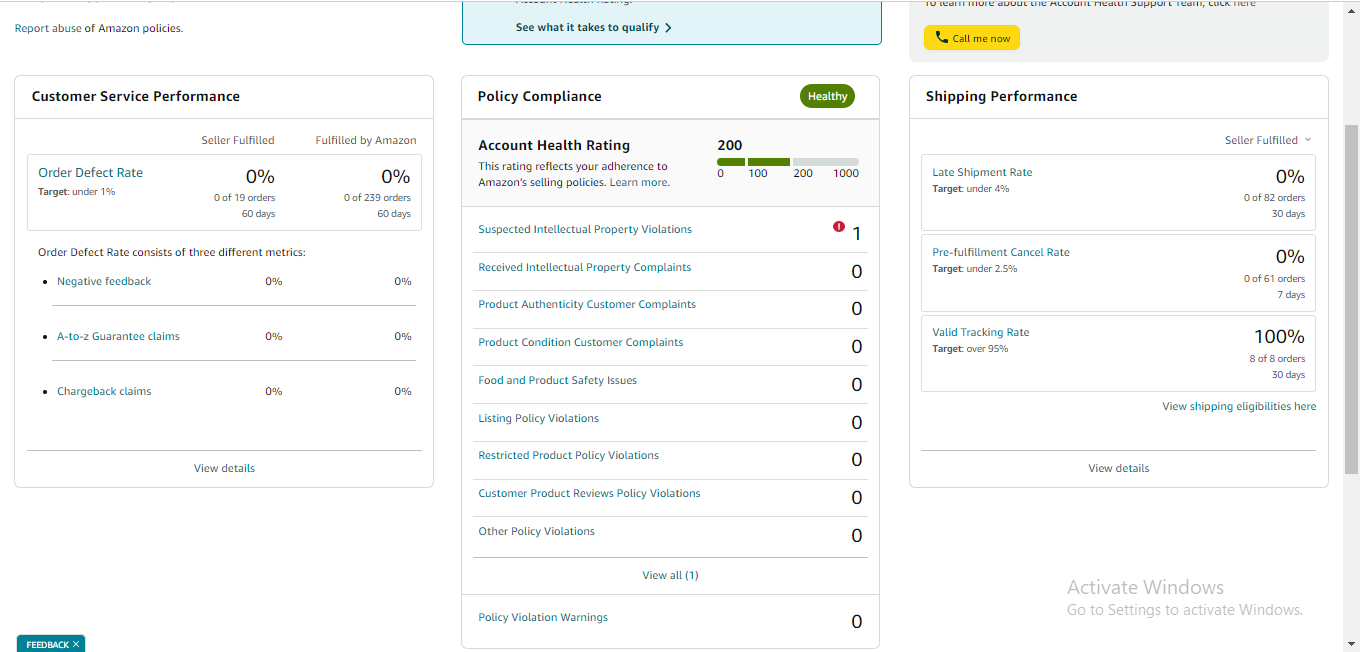1360x652 pixels.
Task: Click the Customer Service Performance heading
Action: click(x=136, y=96)
